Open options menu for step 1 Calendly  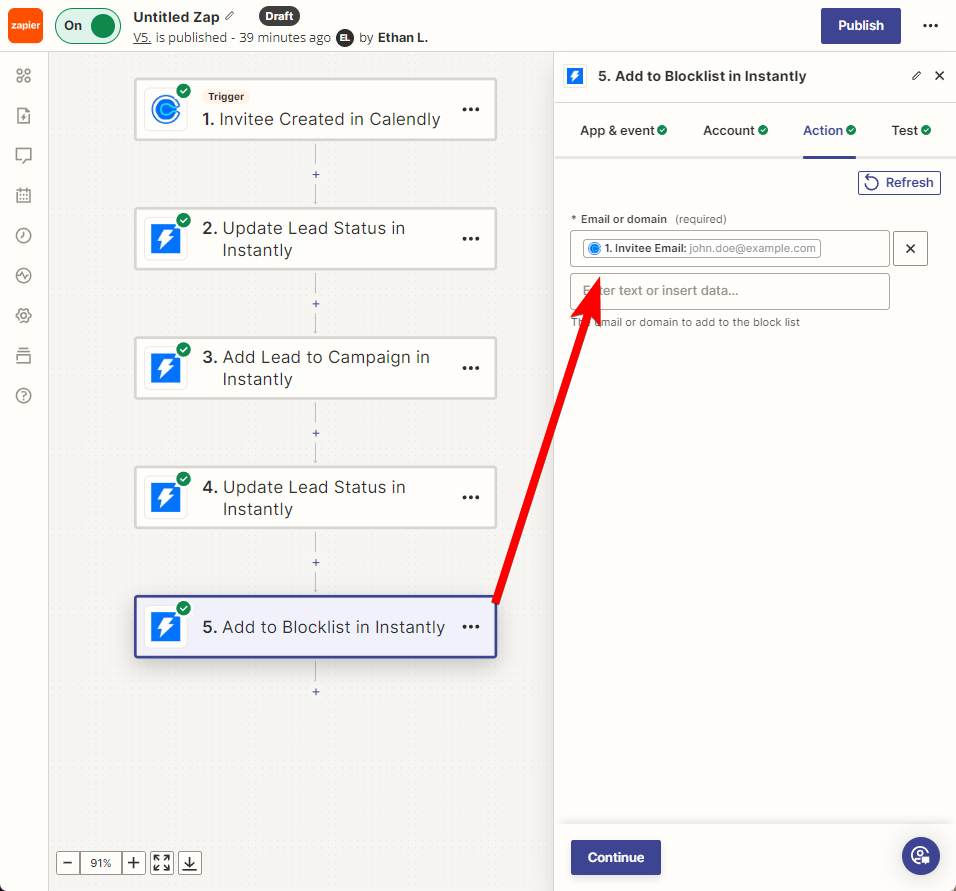(x=471, y=110)
